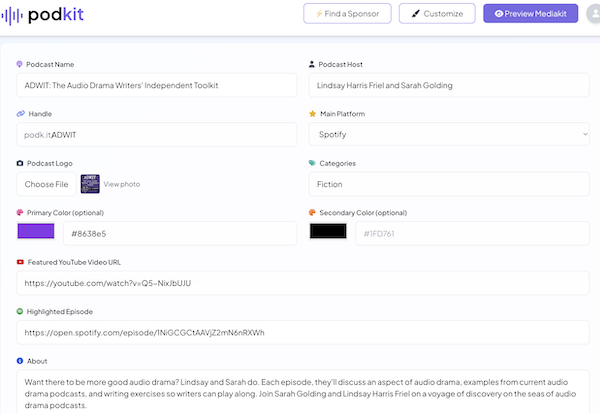Screen dimensions: 600x414
Task: Edit the Podcast Host field
Action: click(449, 85)
